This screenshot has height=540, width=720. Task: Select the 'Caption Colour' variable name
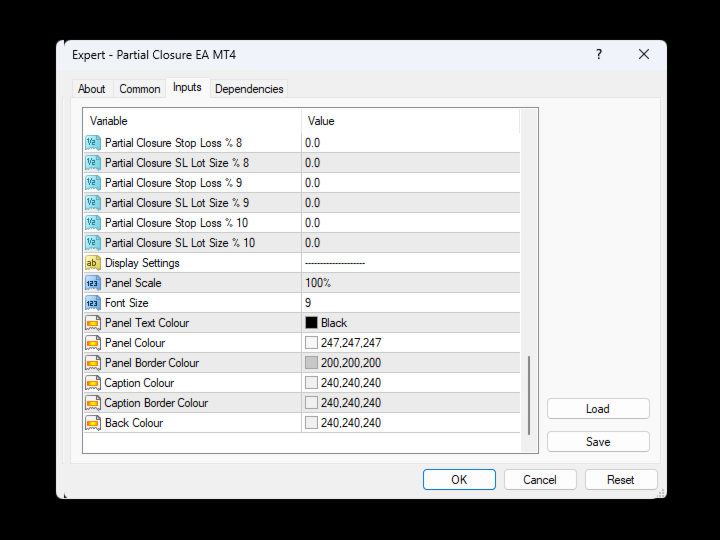point(139,382)
